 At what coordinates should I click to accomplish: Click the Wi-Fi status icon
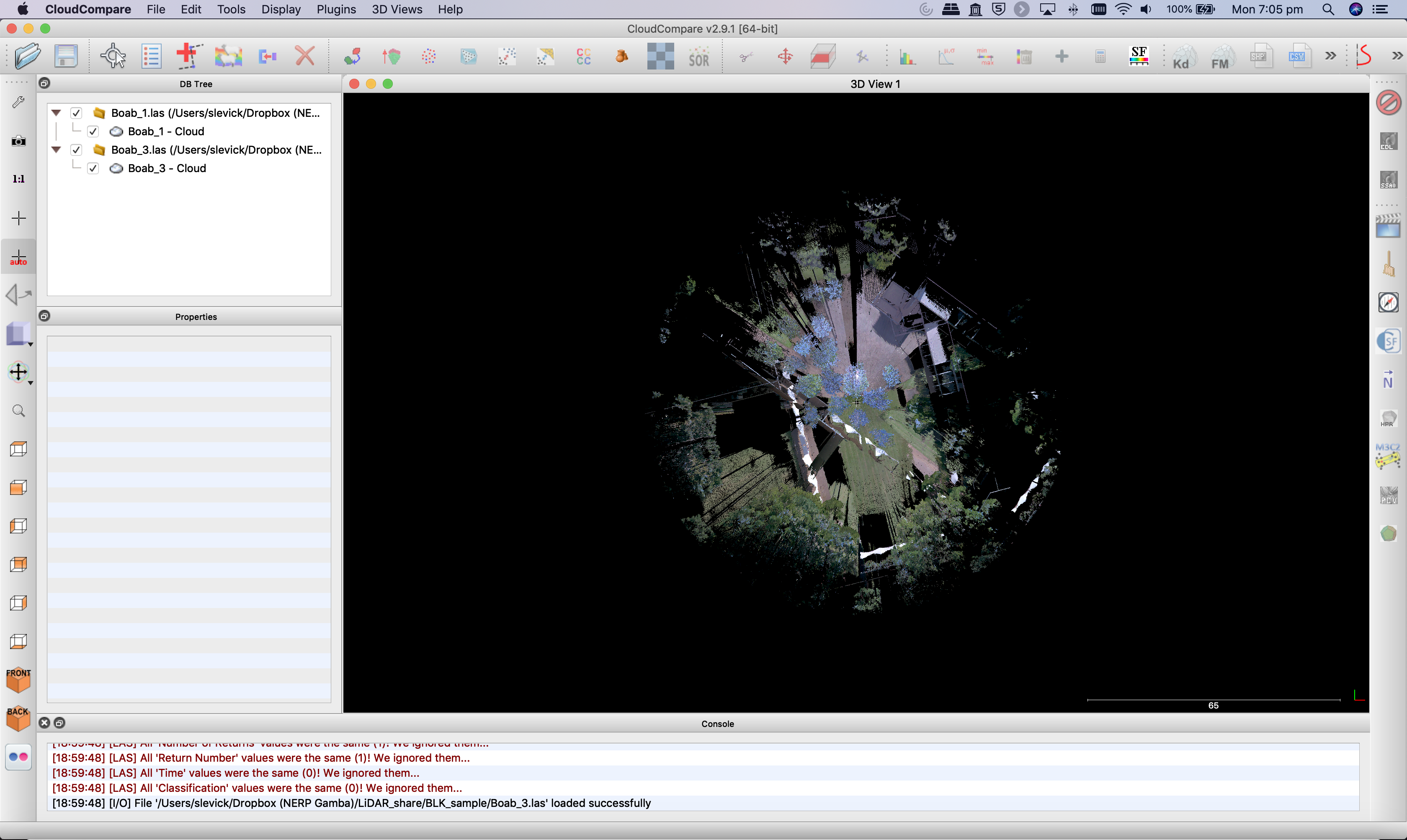1123,9
